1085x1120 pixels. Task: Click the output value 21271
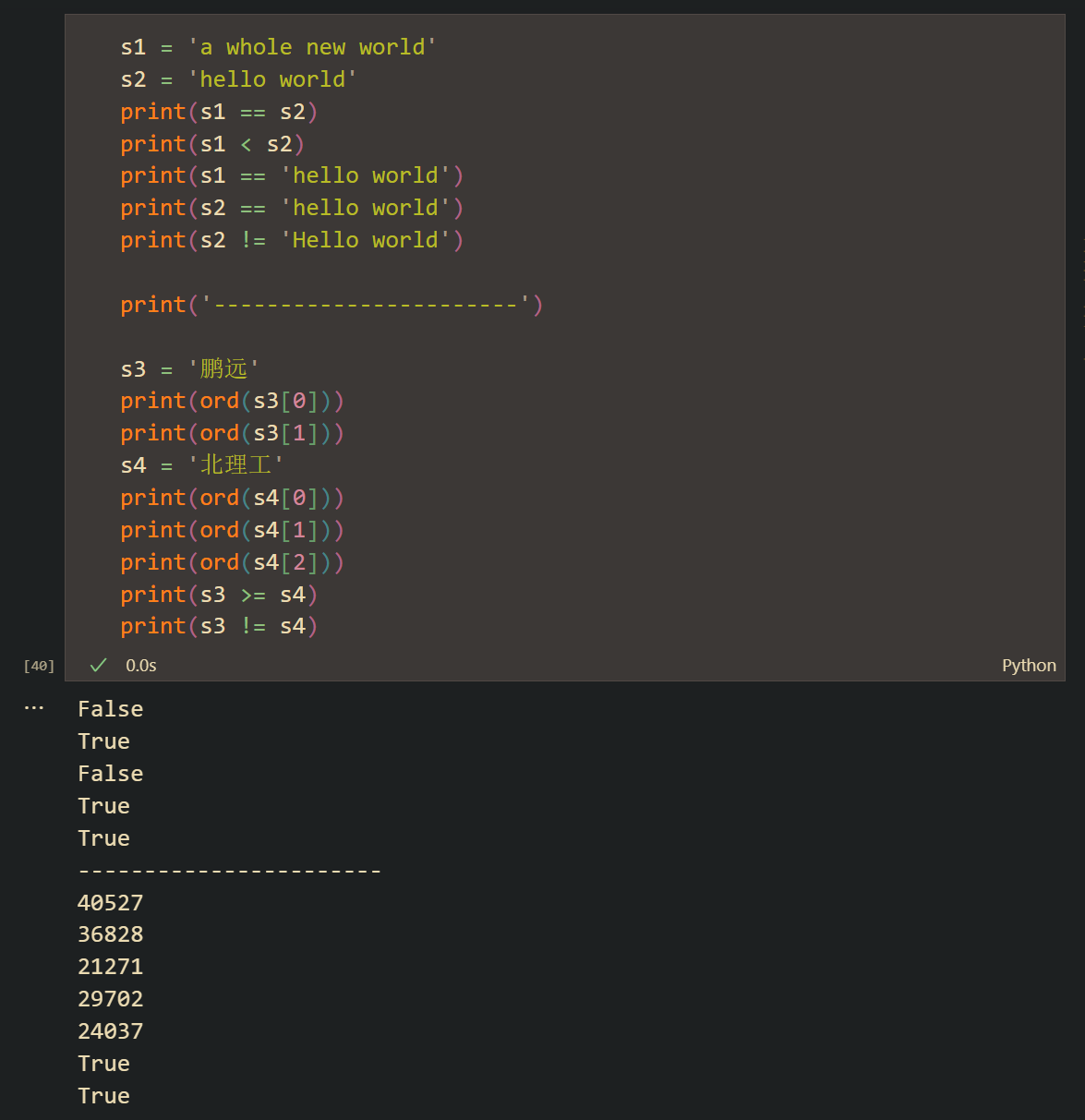tap(111, 967)
